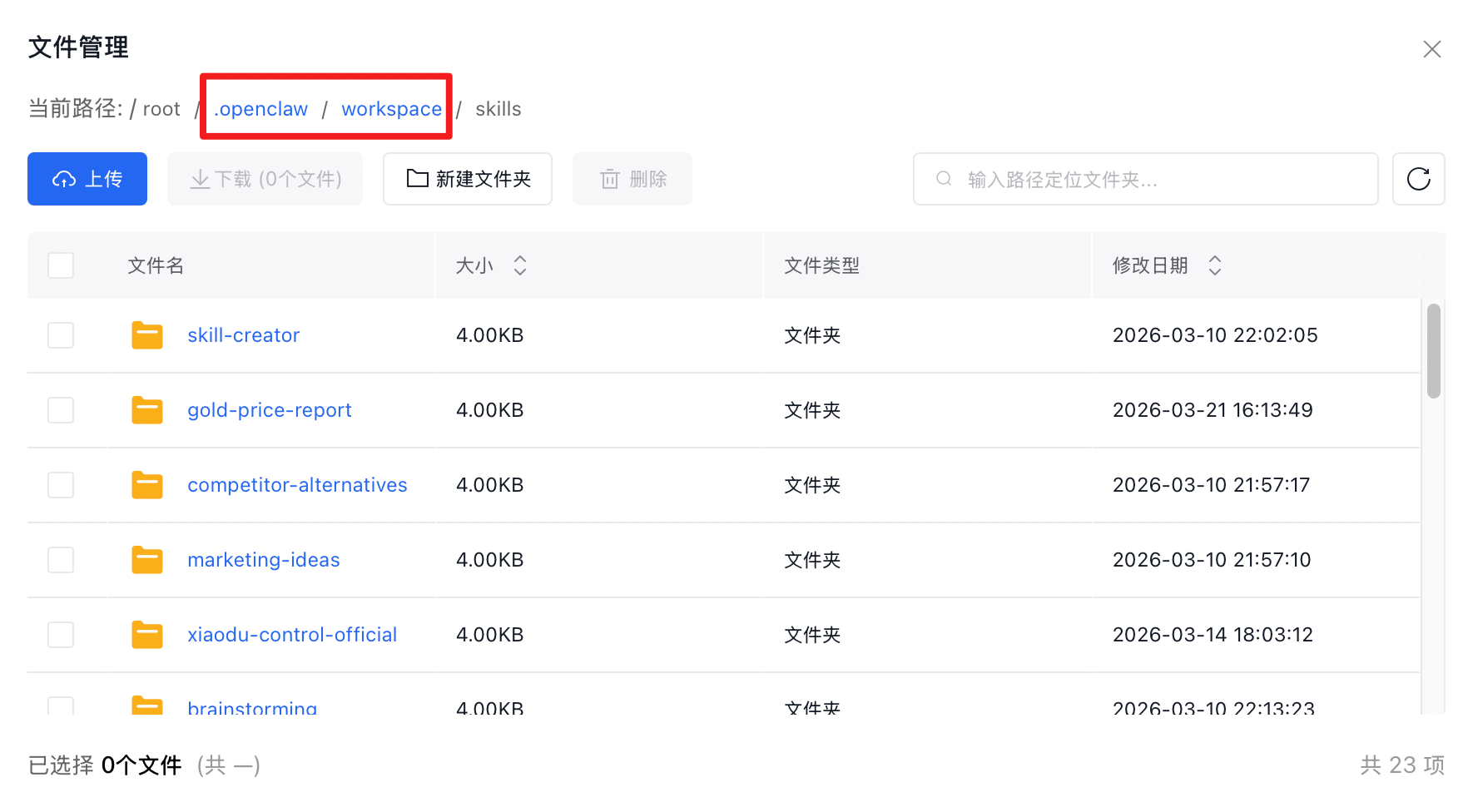The width and height of the screenshot is (1473, 812).
Task: Go to workspace in the breadcrumb path
Action: pos(391,109)
